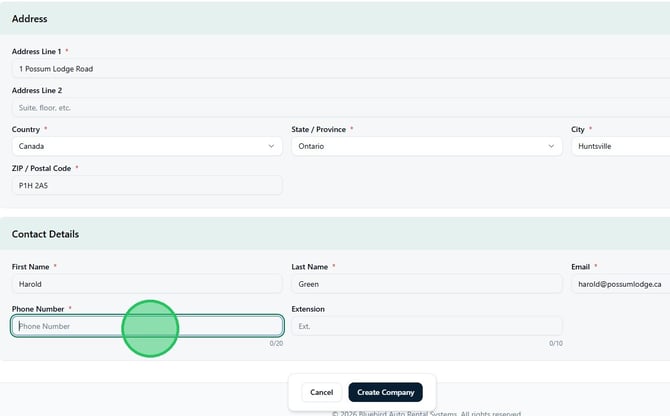This screenshot has height=416, width=670.
Task: Click the Create Company button
Action: 385,392
